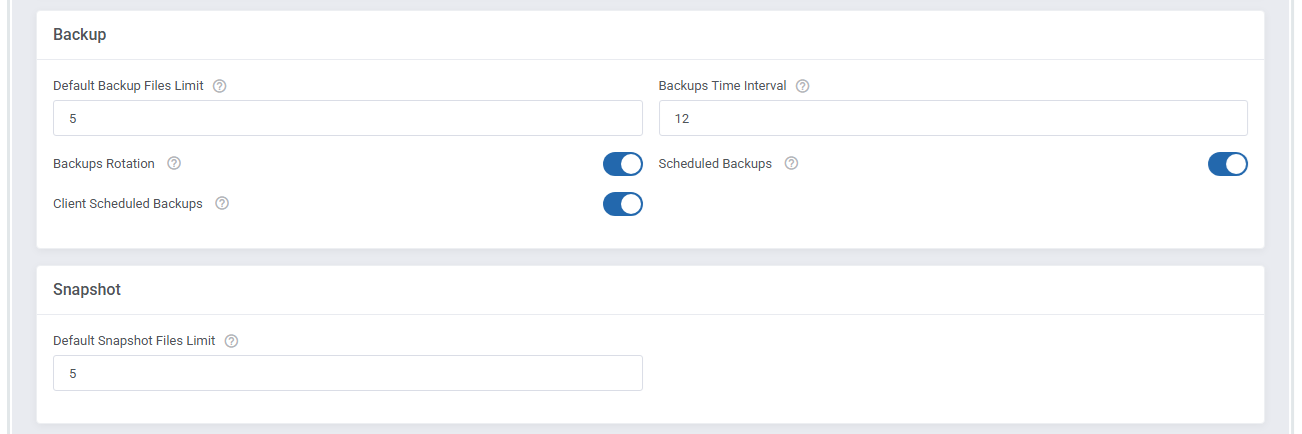This screenshot has width=1302, height=434.
Task: Select the Default Snapshot Files Limit input box
Action: click(x=347, y=373)
